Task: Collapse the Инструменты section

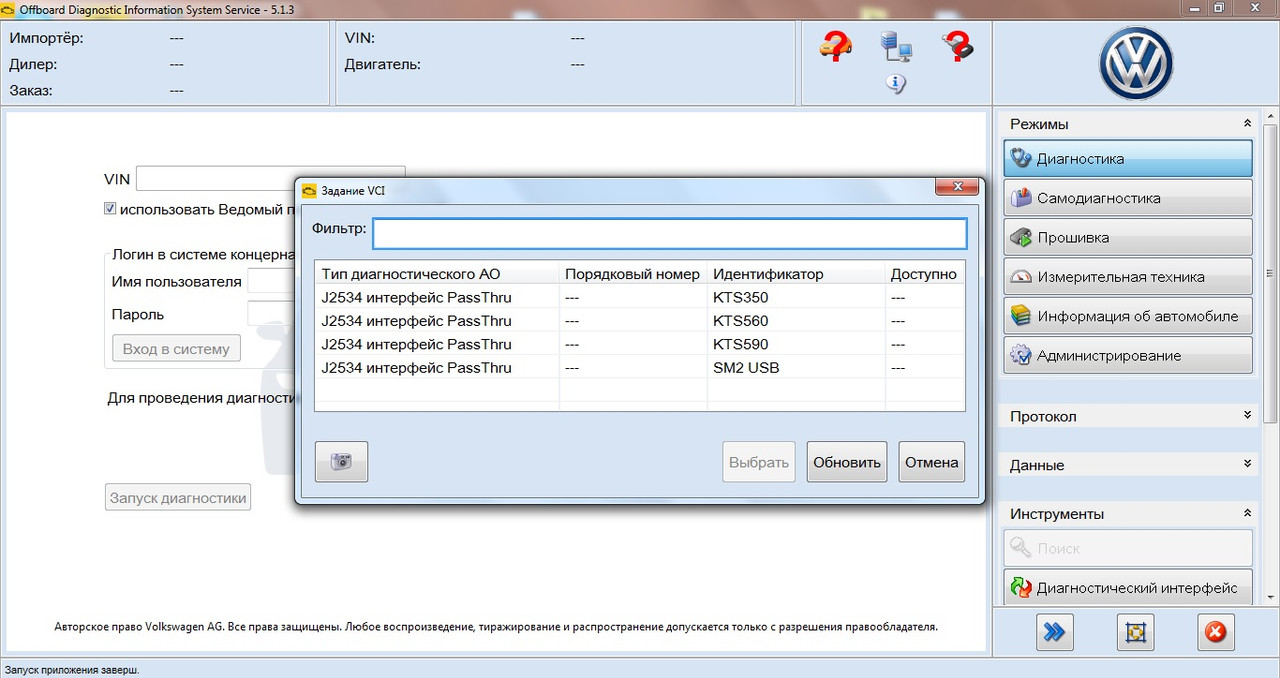Action: pyautogui.click(x=1247, y=513)
